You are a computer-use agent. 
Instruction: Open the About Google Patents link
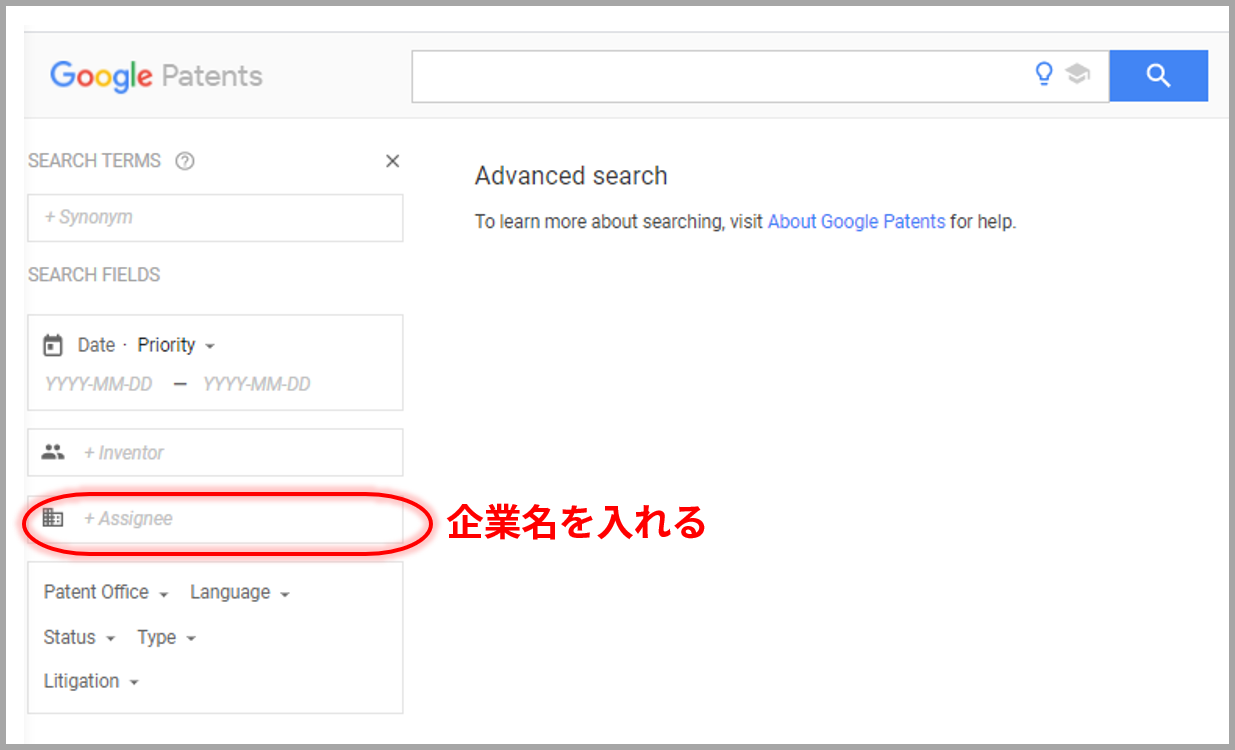point(856,222)
